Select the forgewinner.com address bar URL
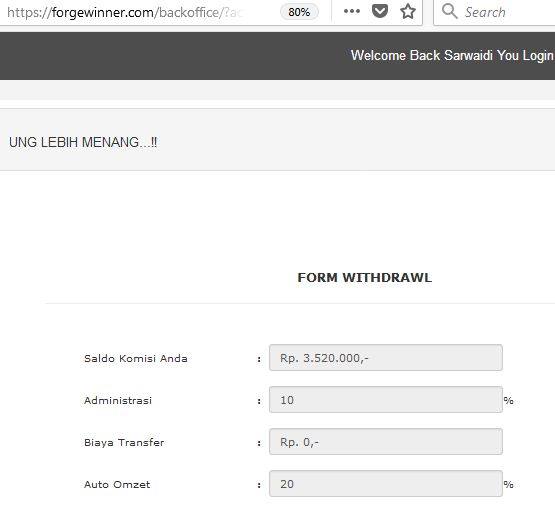The width and height of the screenshot is (555, 507). 125,12
